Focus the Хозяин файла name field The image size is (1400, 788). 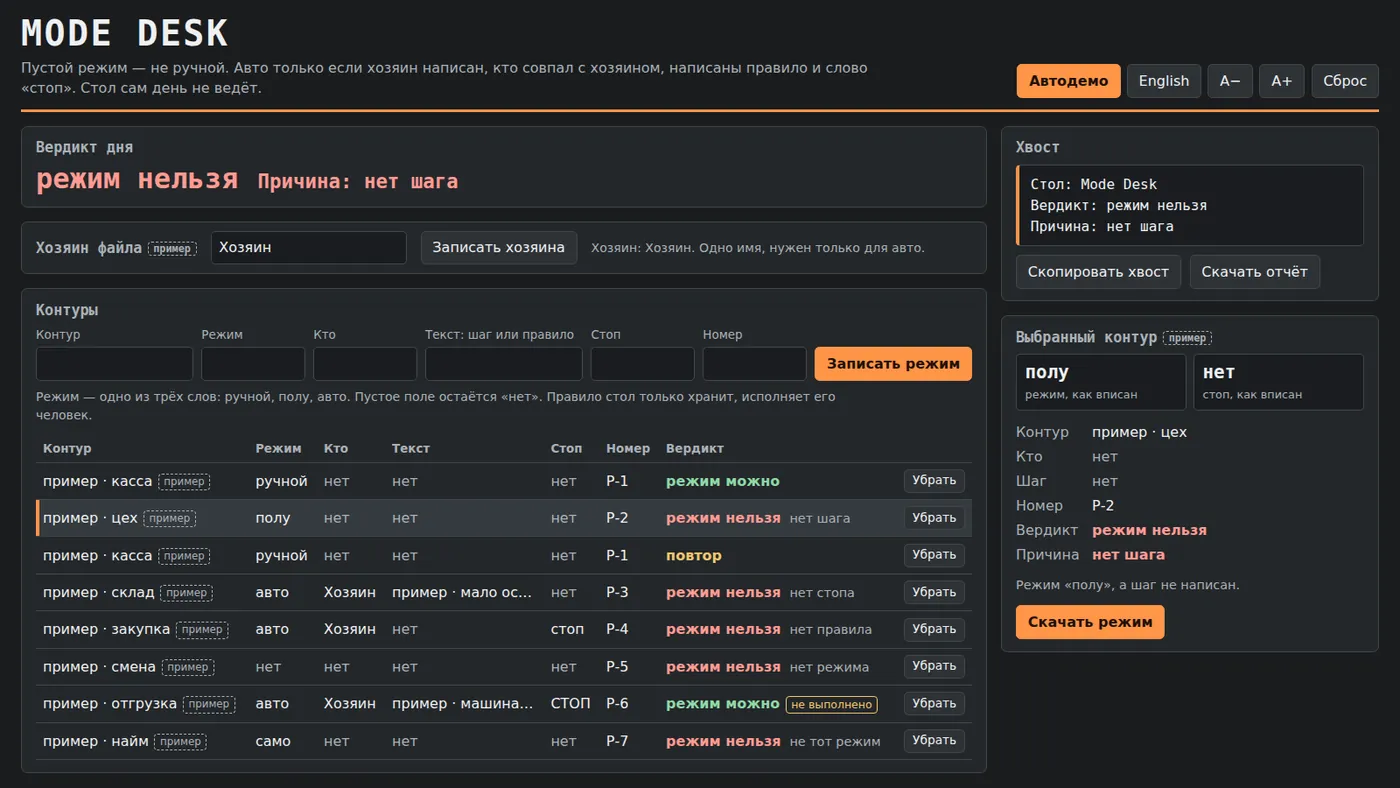309,248
